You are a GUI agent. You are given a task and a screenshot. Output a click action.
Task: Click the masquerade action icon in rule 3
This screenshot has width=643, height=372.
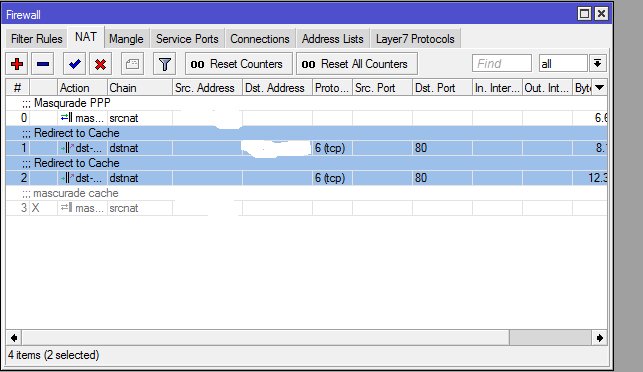pos(66,208)
